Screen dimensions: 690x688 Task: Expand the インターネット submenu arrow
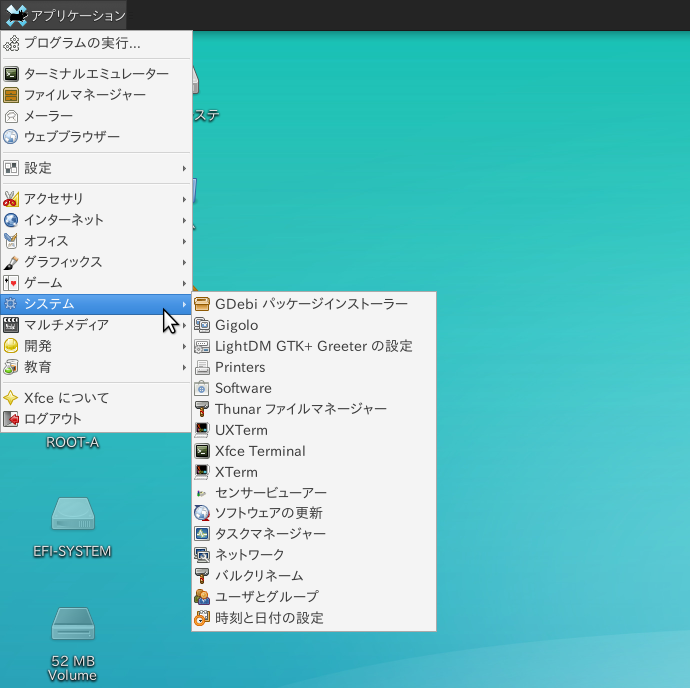184,220
